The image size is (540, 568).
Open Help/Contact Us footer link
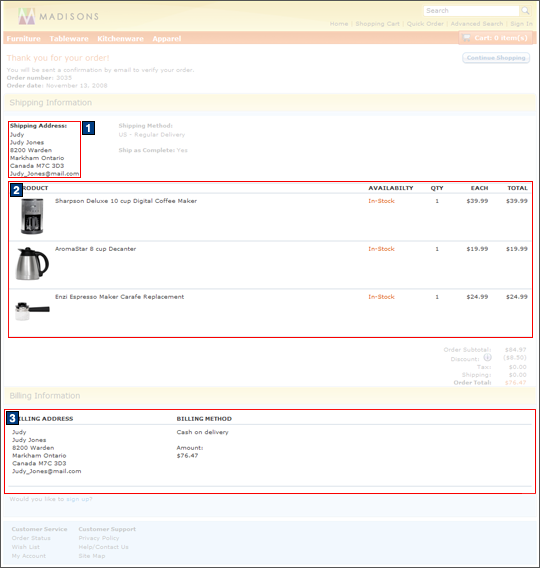pyautogui.click(x=104, y=547)
